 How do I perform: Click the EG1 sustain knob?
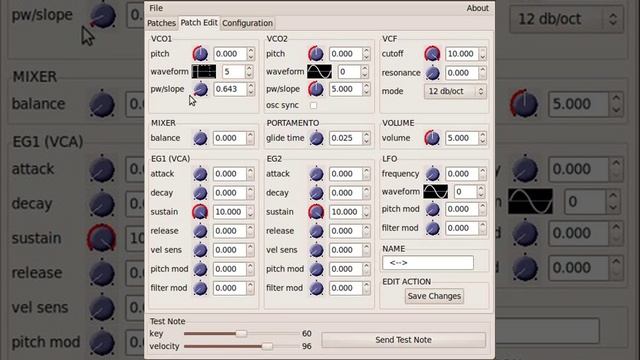(x=200, y=212)
